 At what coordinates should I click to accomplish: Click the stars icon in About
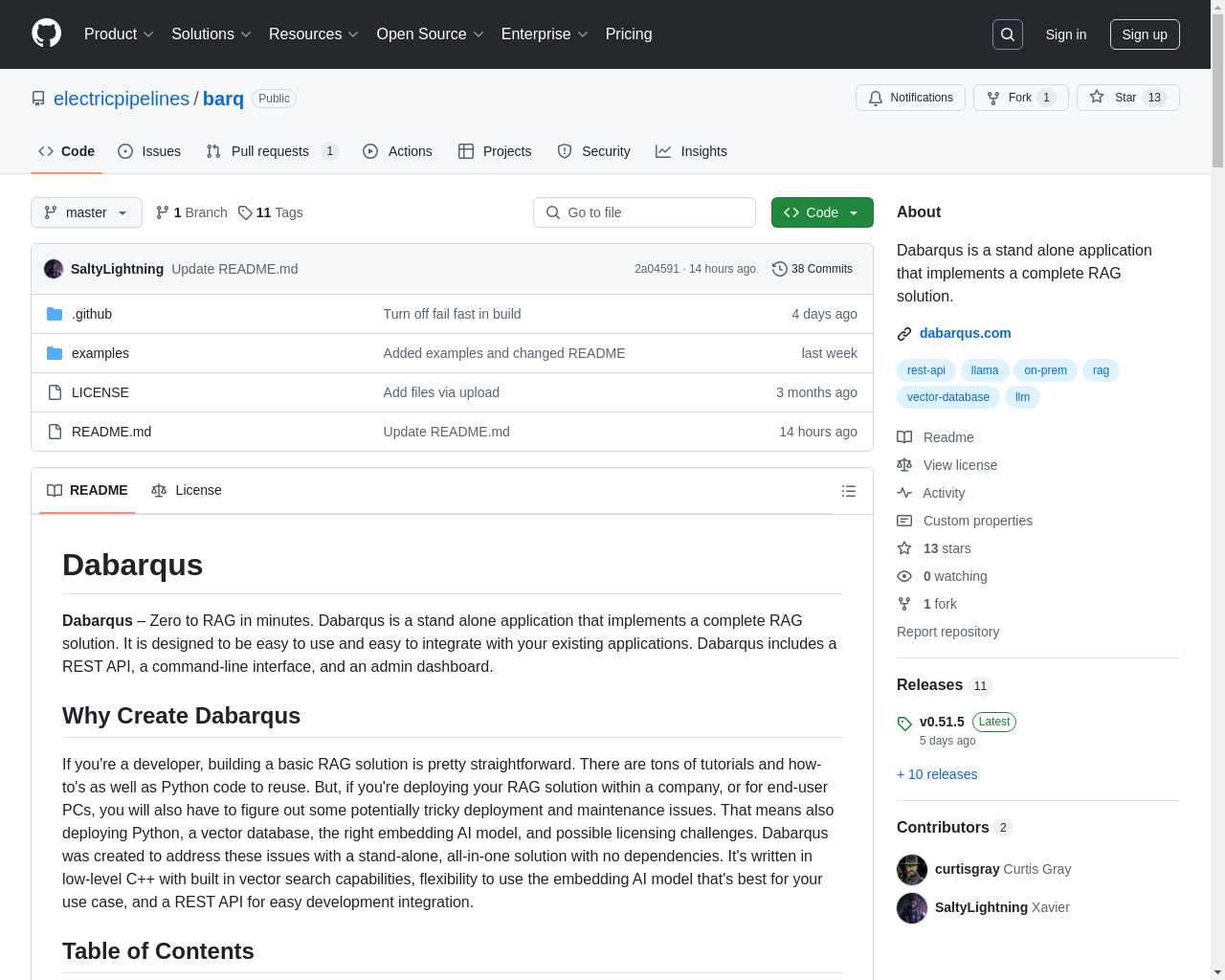(x=904, y=548)
